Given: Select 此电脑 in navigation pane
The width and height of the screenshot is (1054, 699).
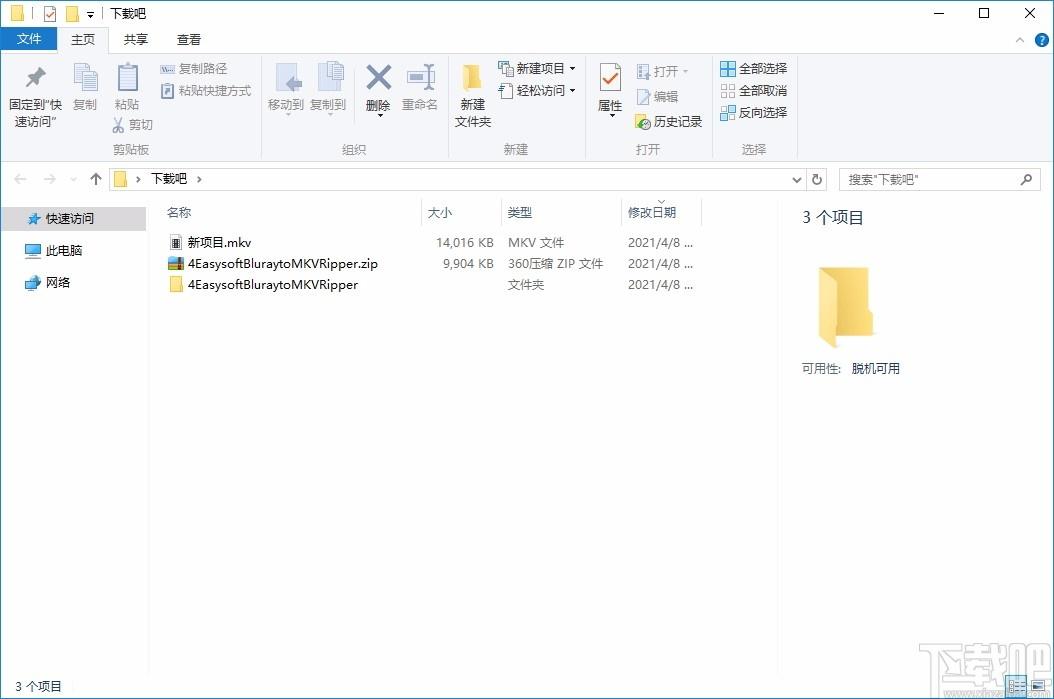Looking at the screenshot, I should pos(54,251).
